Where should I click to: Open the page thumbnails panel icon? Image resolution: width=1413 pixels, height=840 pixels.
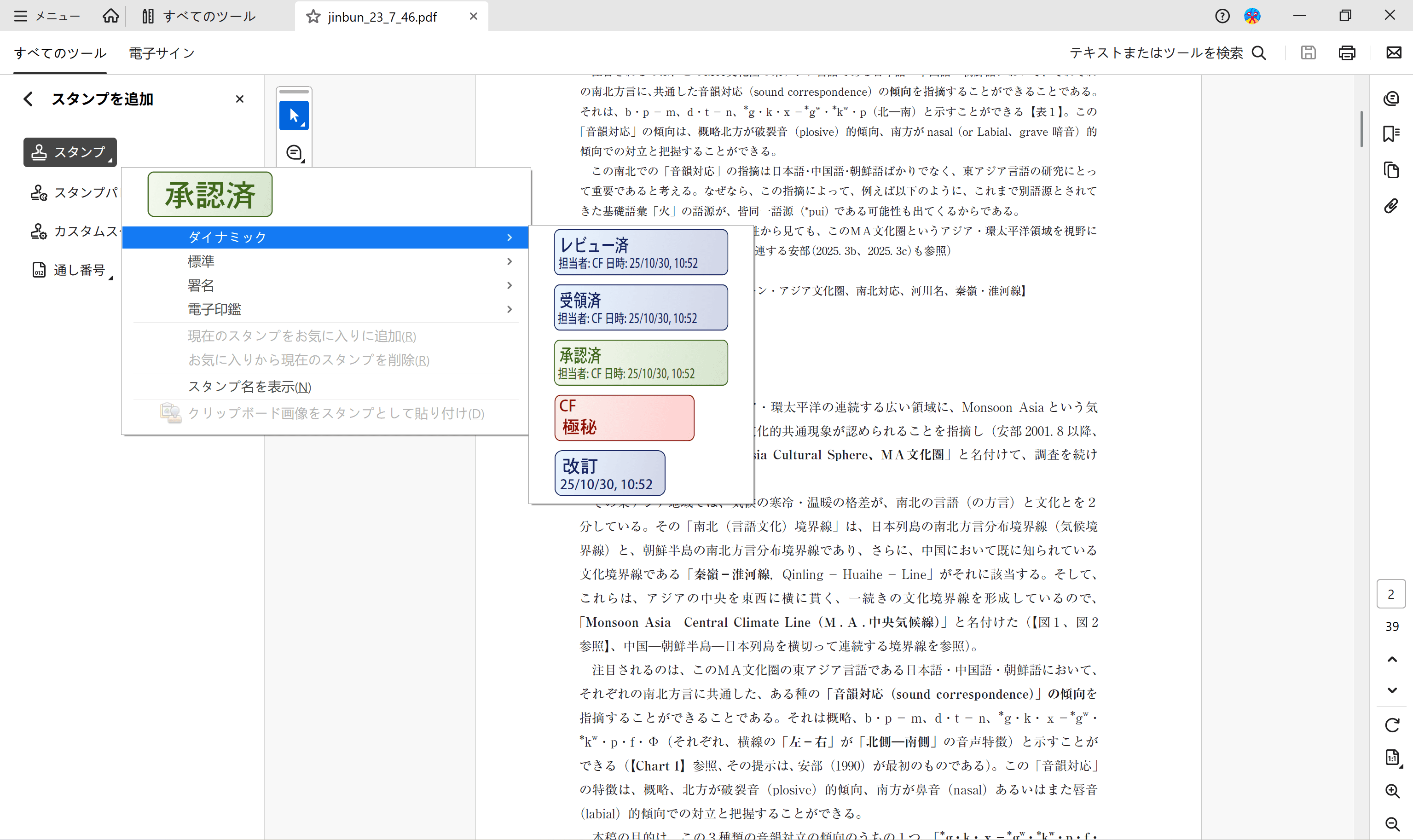point(1391,170)
